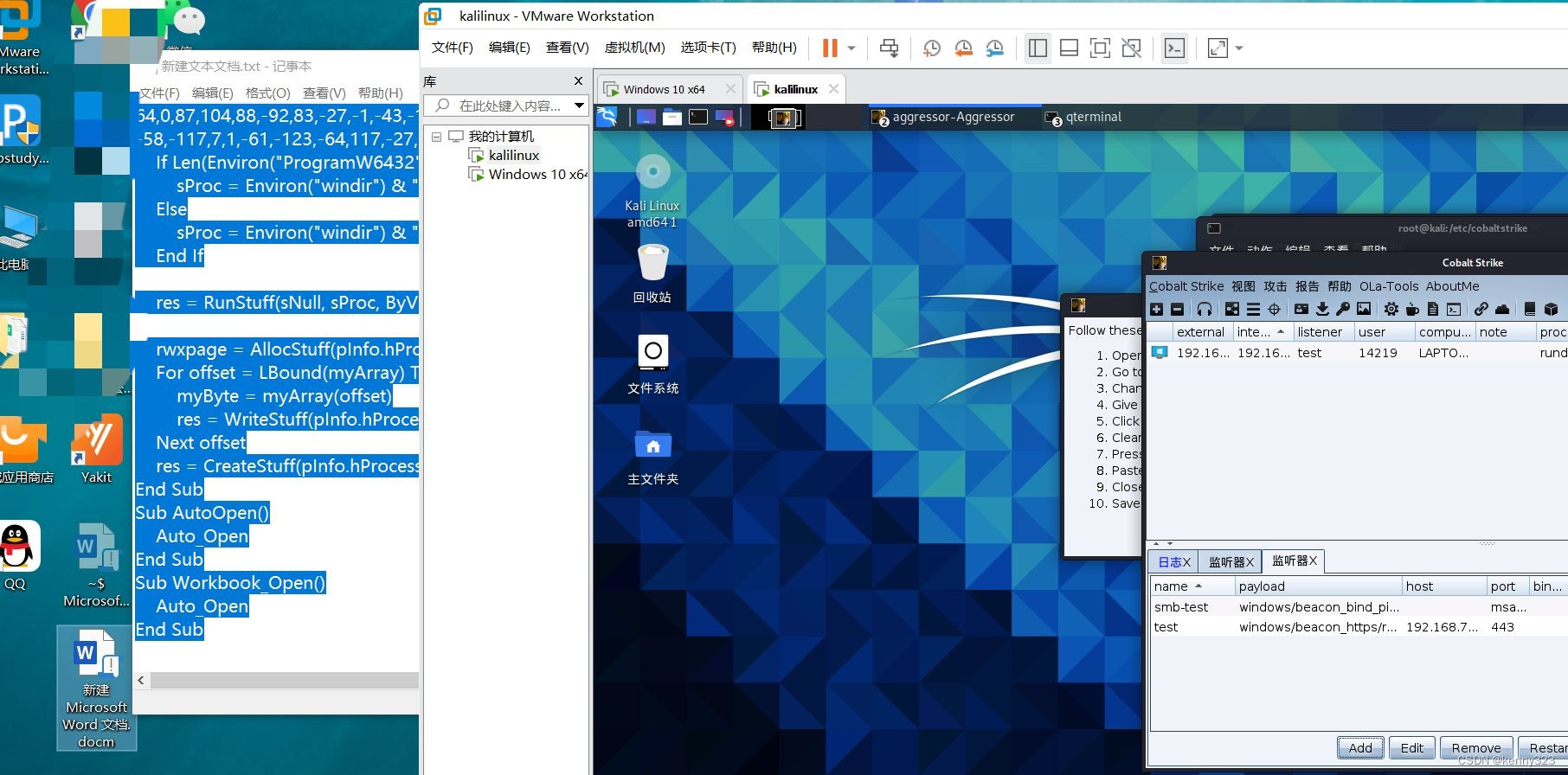Close the VMware library panel
This screenshot has width=1568, height=775.
coord(579,80)
